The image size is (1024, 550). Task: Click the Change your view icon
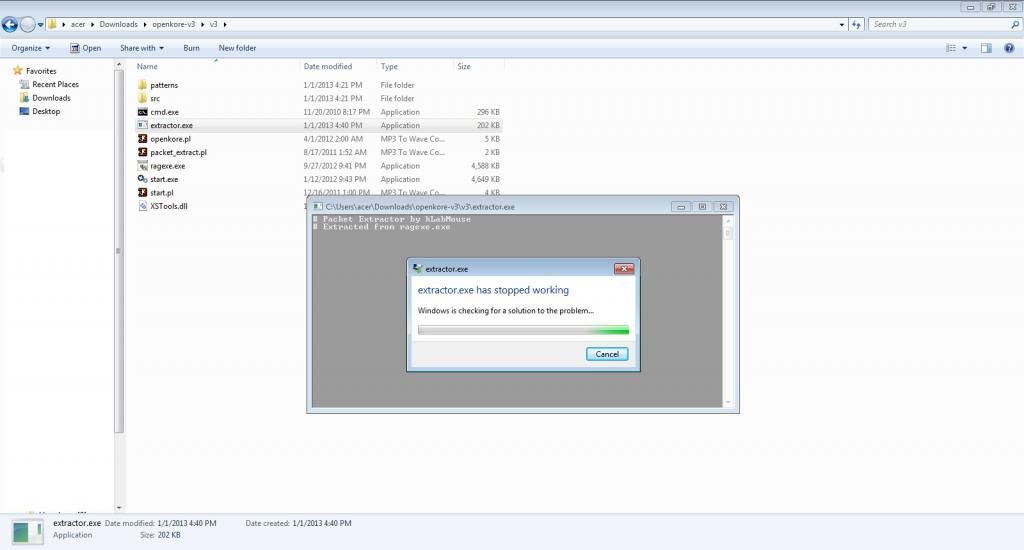pos(951,48)
